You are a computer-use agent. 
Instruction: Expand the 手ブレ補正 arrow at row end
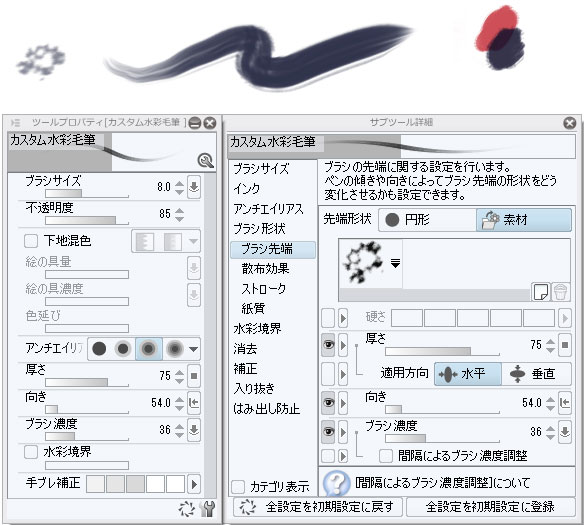pos(194,484)
